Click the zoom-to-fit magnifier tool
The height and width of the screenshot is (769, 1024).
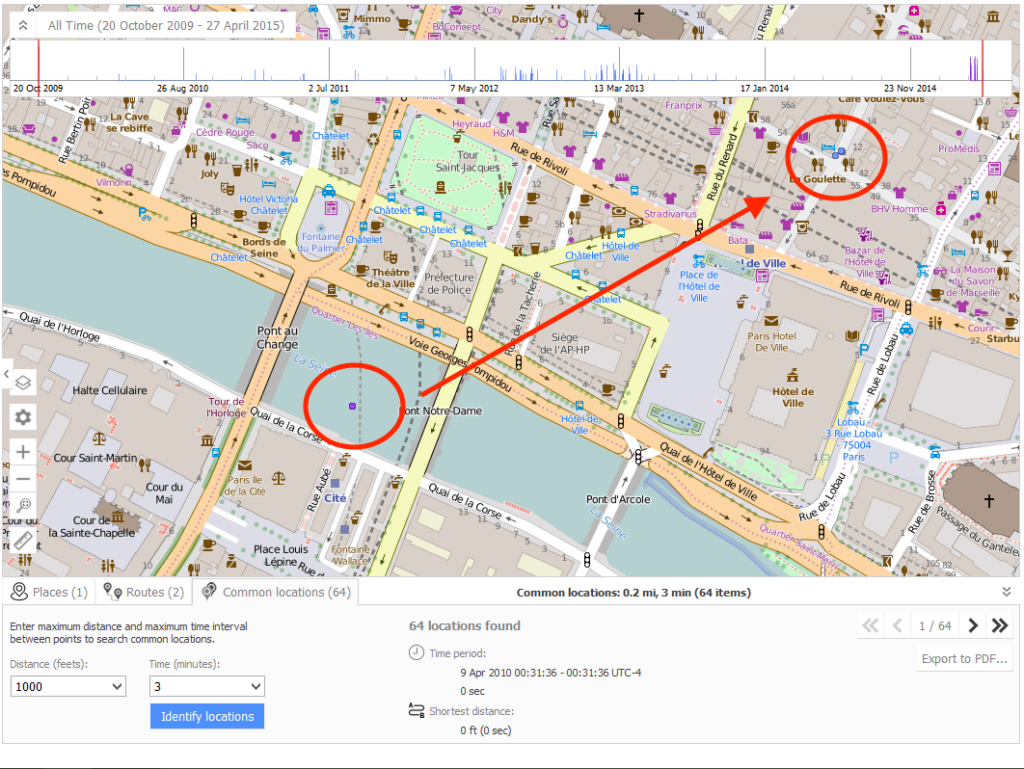pos(24,505)
